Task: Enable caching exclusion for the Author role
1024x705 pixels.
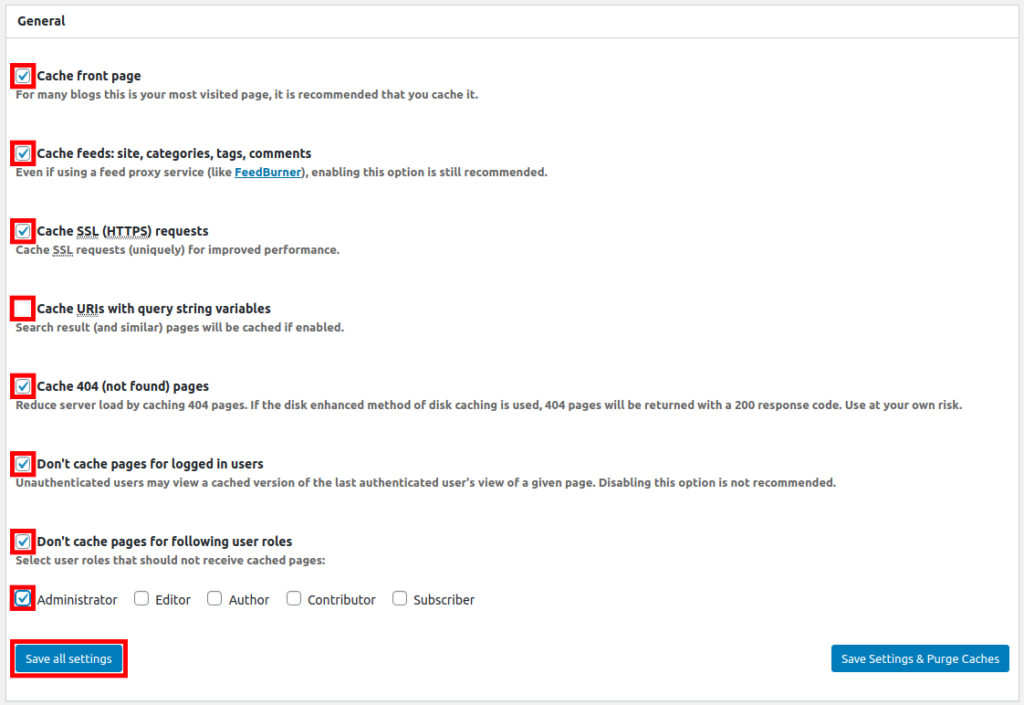Action: click(214, 598)
